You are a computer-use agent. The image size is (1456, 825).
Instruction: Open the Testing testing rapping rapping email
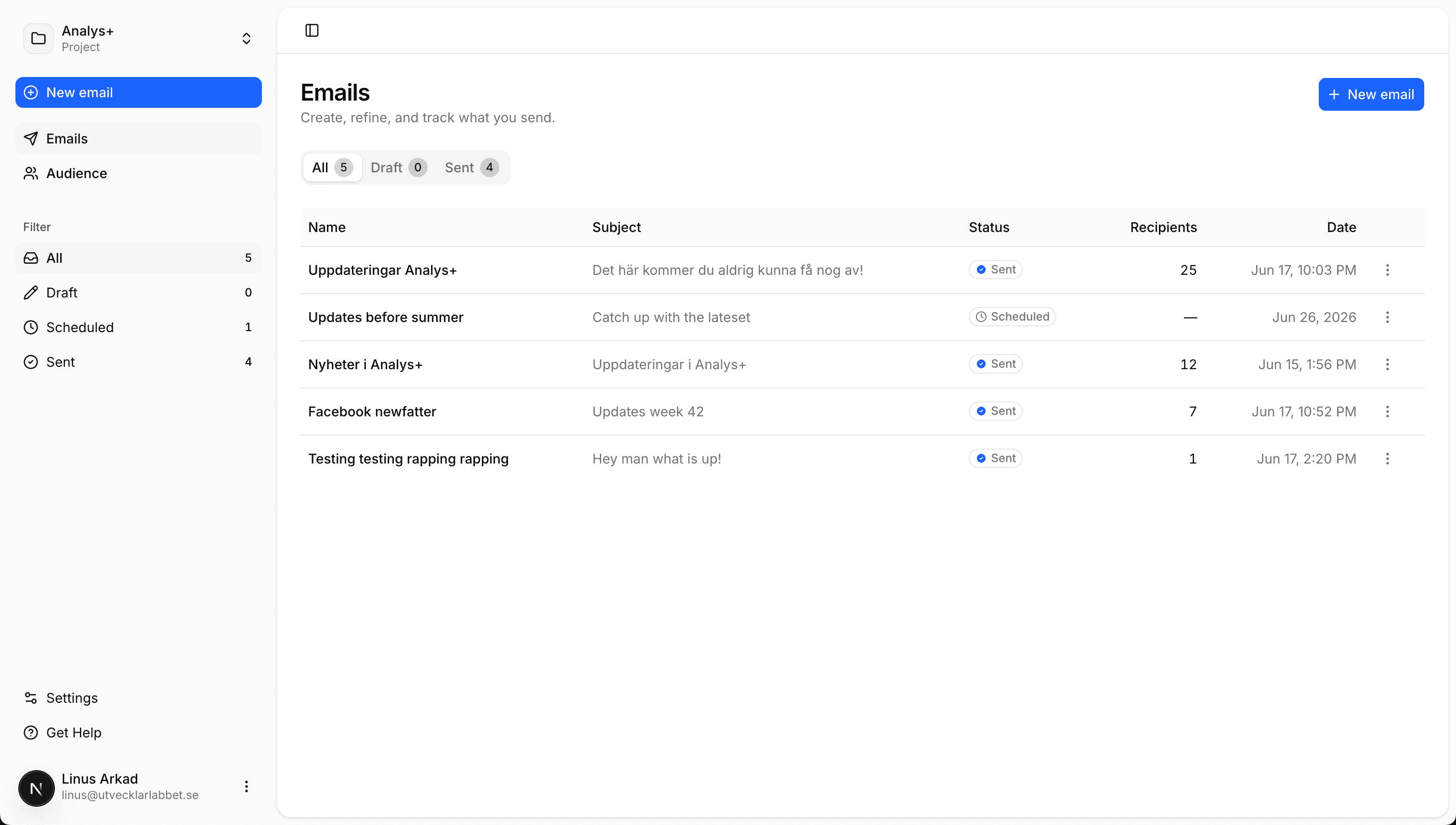(x=409, y=458)
